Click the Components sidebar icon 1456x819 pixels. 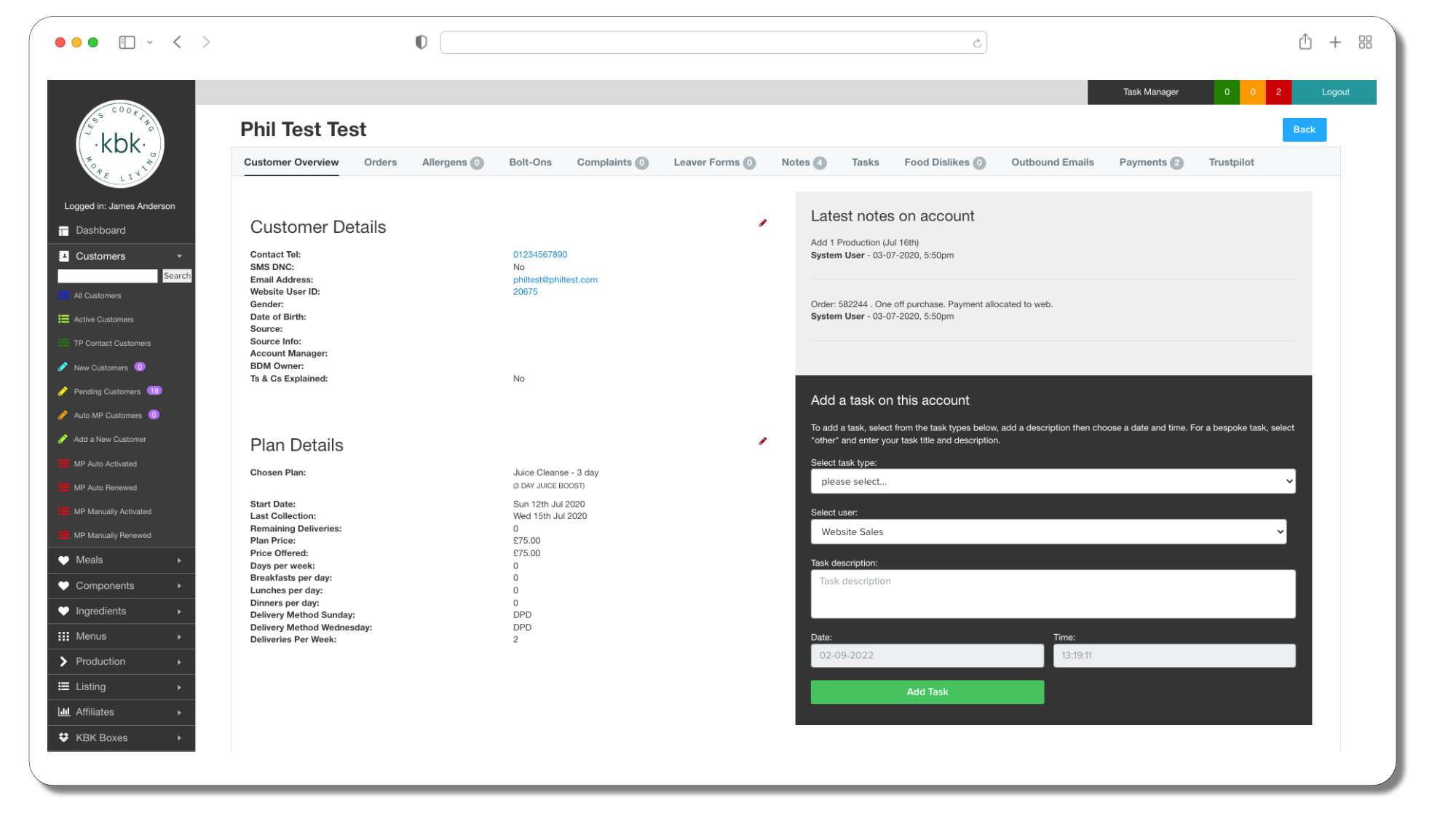tap(65, 585)
